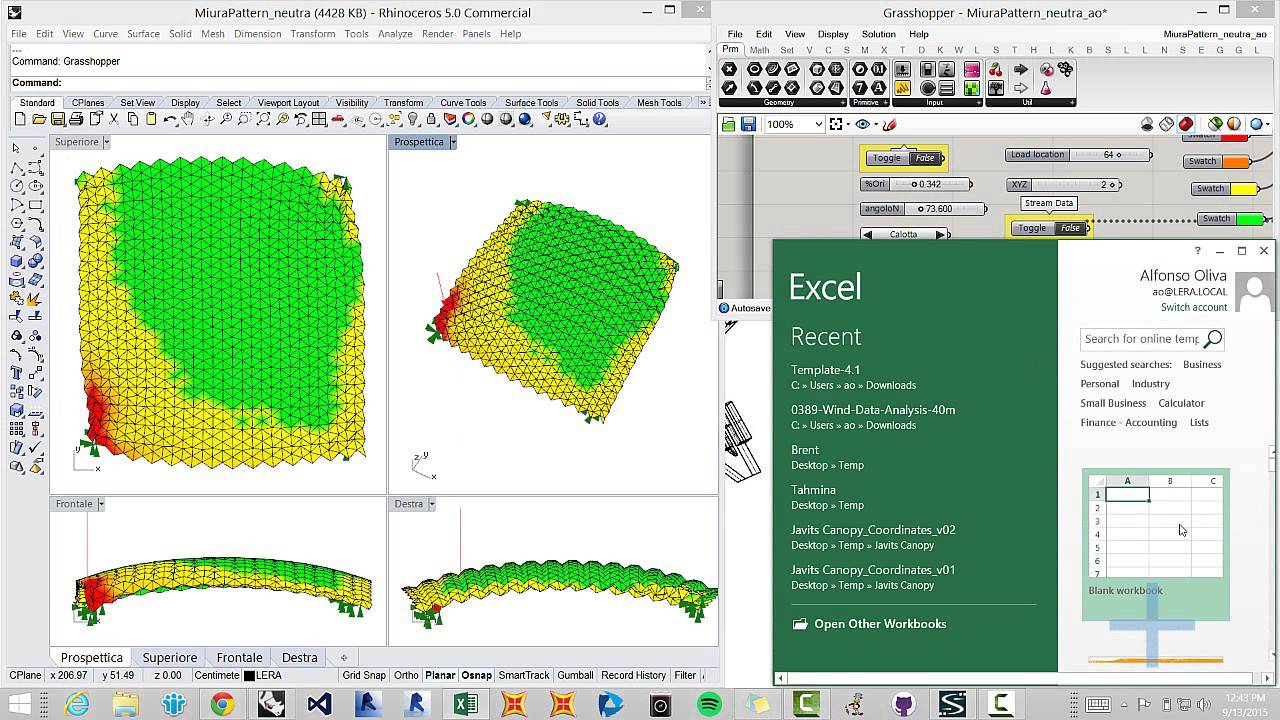Switch to the Mesh Tools toolbar tab

click(659, 103)
